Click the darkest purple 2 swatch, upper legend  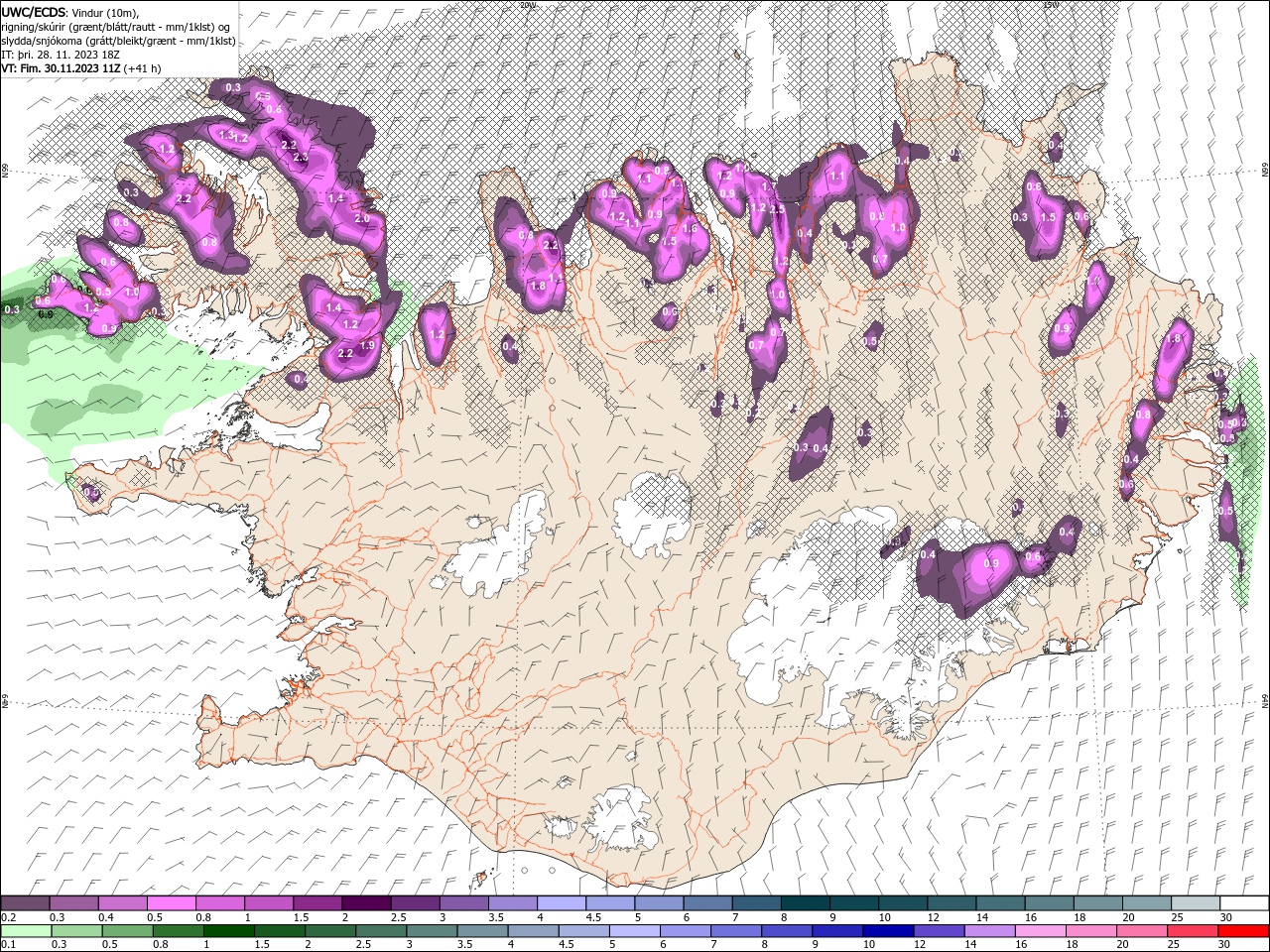point(365,903)
